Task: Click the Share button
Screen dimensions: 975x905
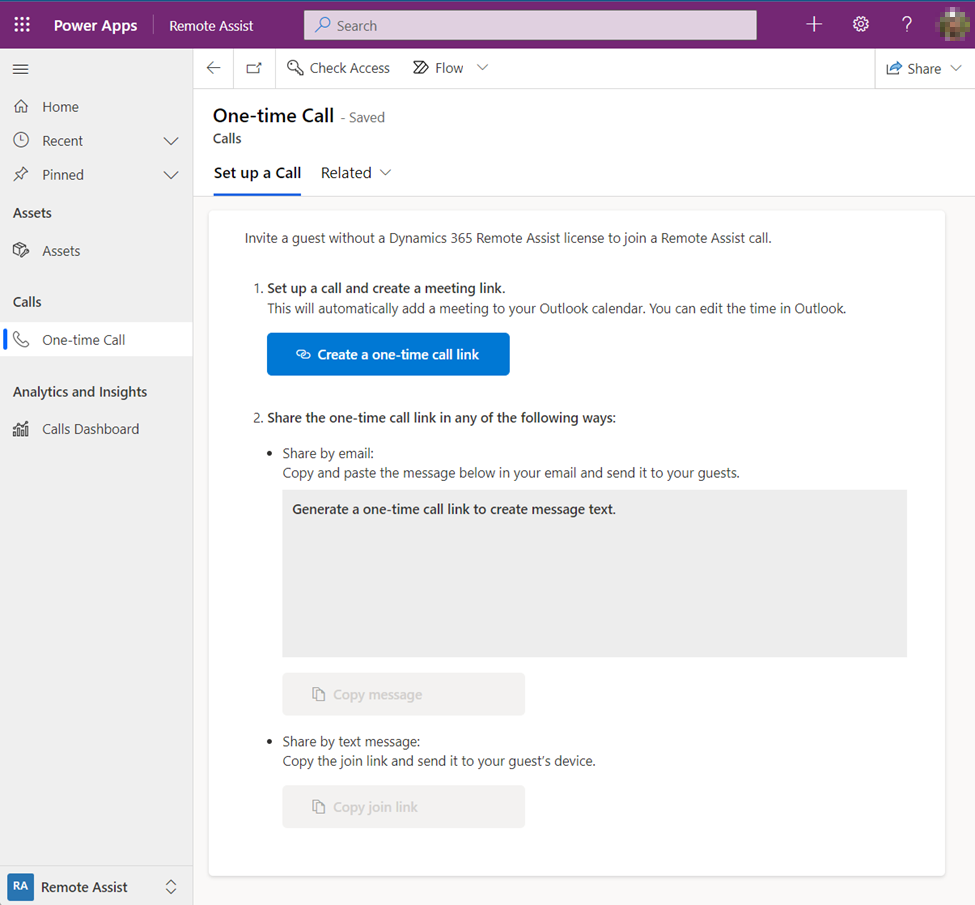Action: pyautogui.click(x=913, y=68)
